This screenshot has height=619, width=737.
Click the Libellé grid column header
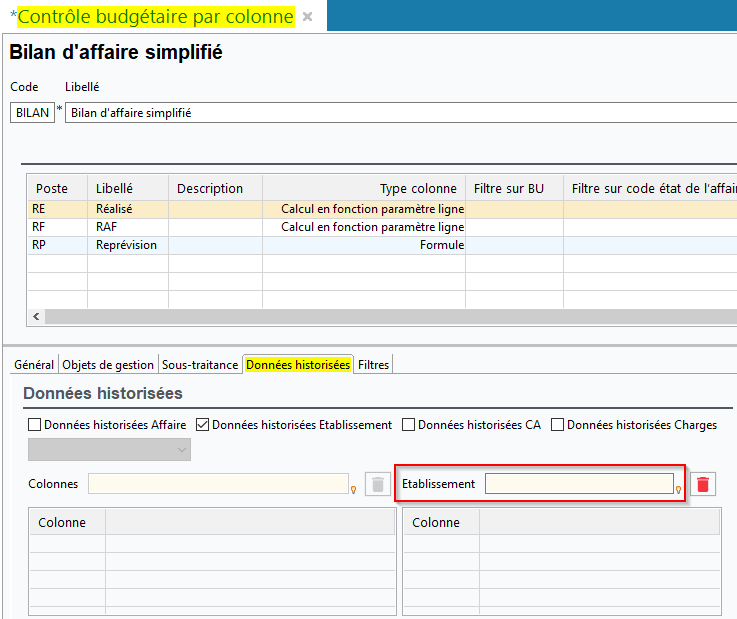point(128,188)
